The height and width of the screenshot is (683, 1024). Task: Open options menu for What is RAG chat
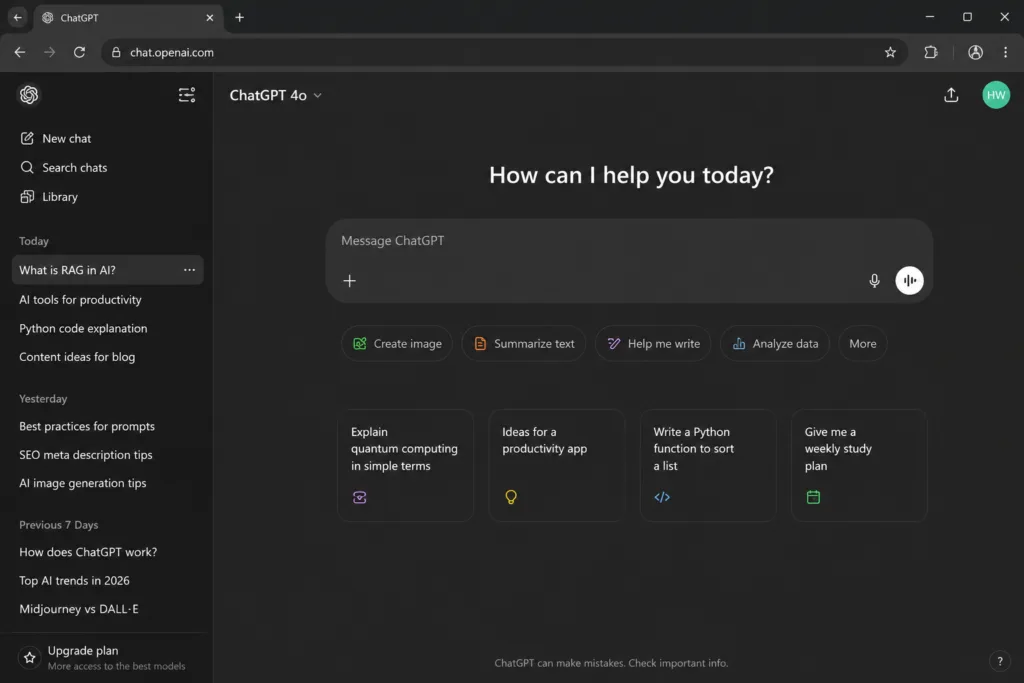[189, 270]
